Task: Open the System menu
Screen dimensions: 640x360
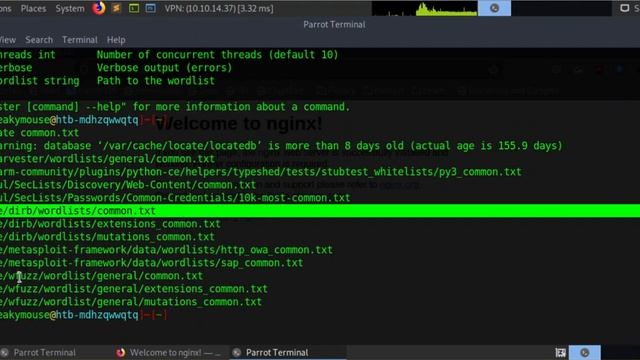Action: (70, 9)
